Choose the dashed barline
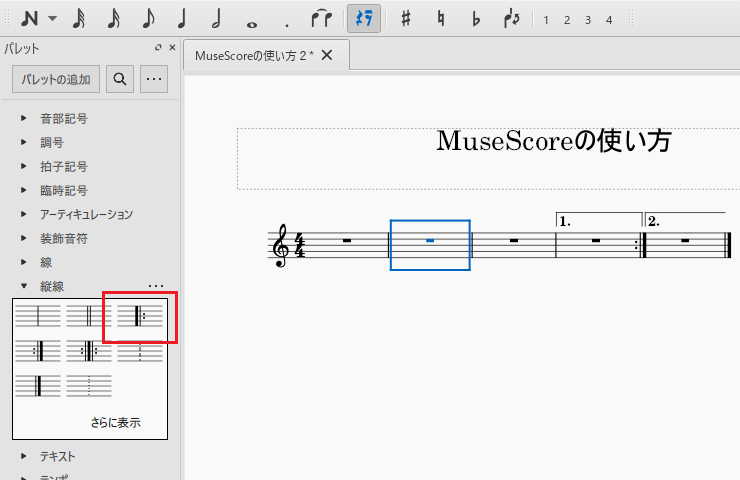This screenshot has width=740, height=480. pyautogui.click(x=140, y=353)
